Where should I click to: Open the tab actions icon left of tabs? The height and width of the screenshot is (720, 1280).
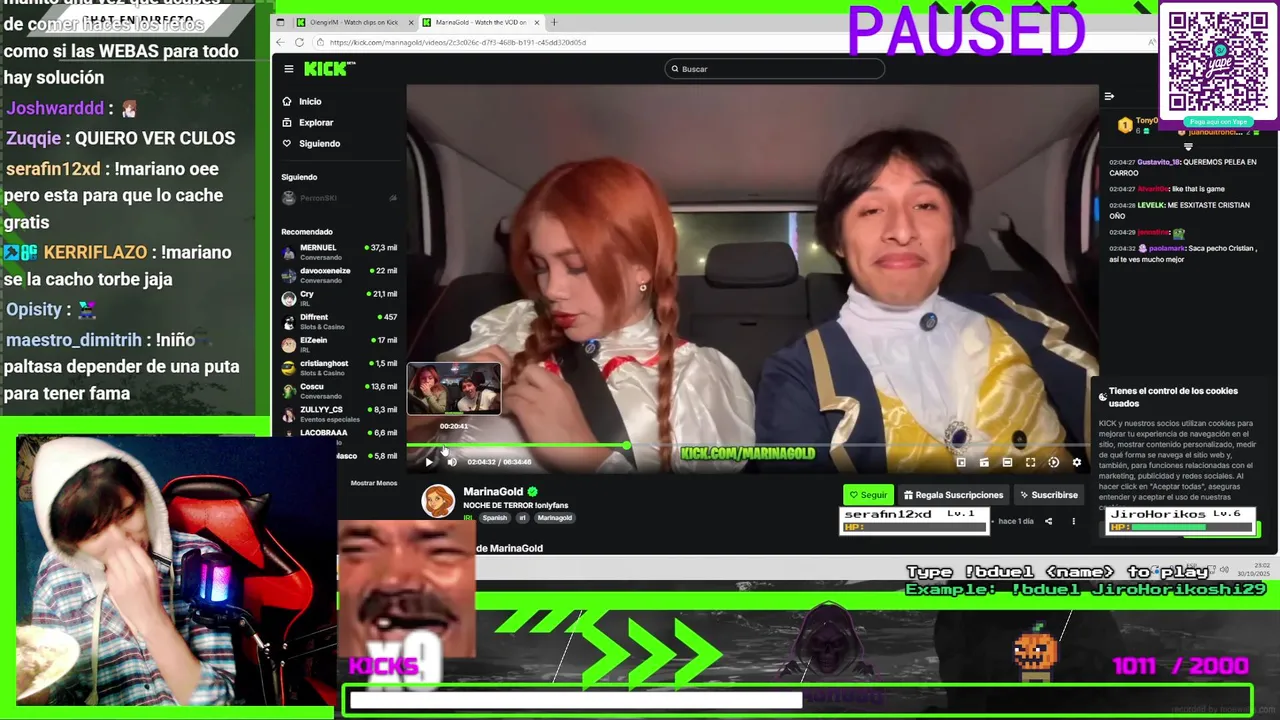tap(281, 22)
